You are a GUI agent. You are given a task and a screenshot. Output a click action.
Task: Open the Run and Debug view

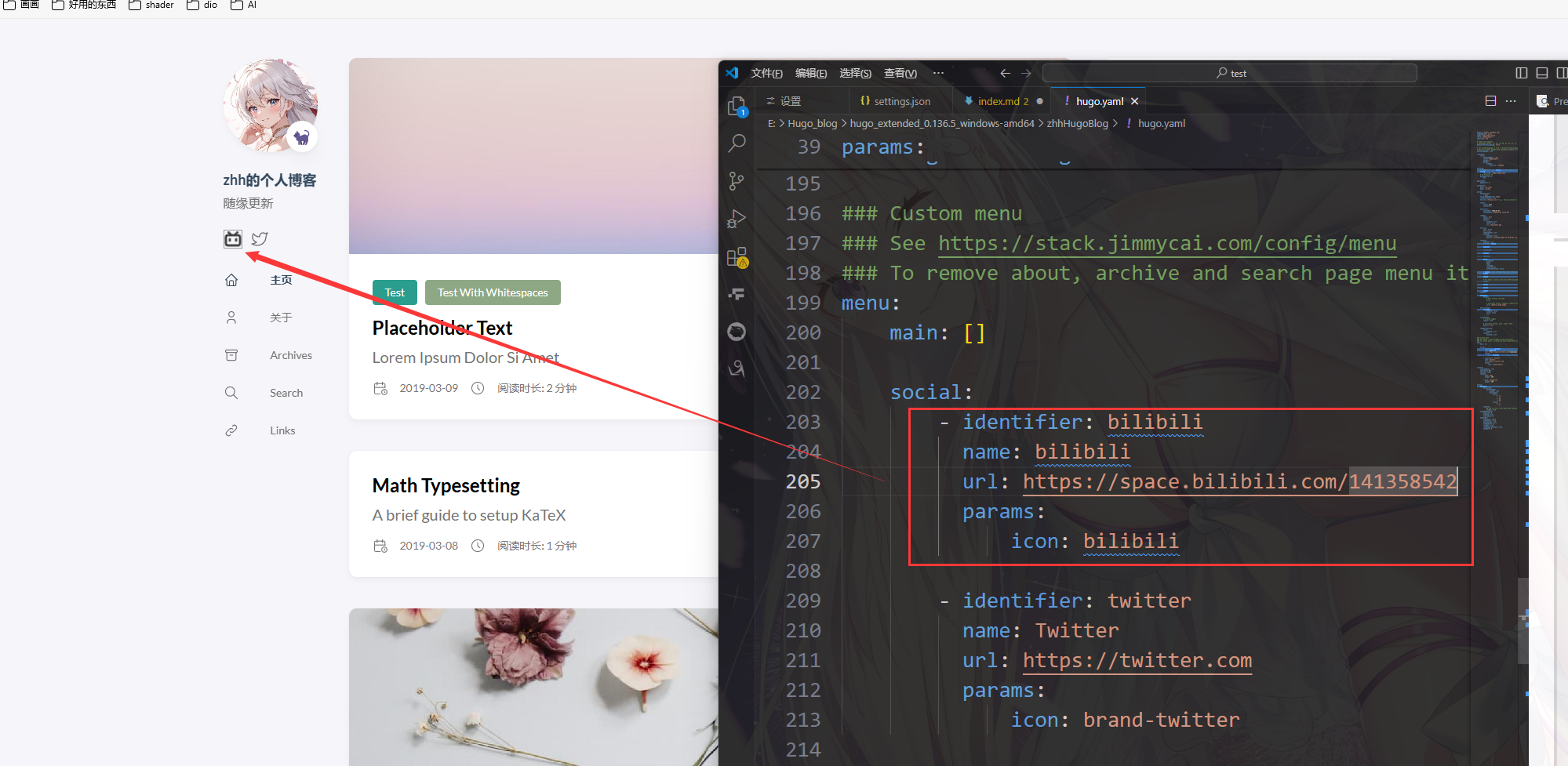[737, 219]
